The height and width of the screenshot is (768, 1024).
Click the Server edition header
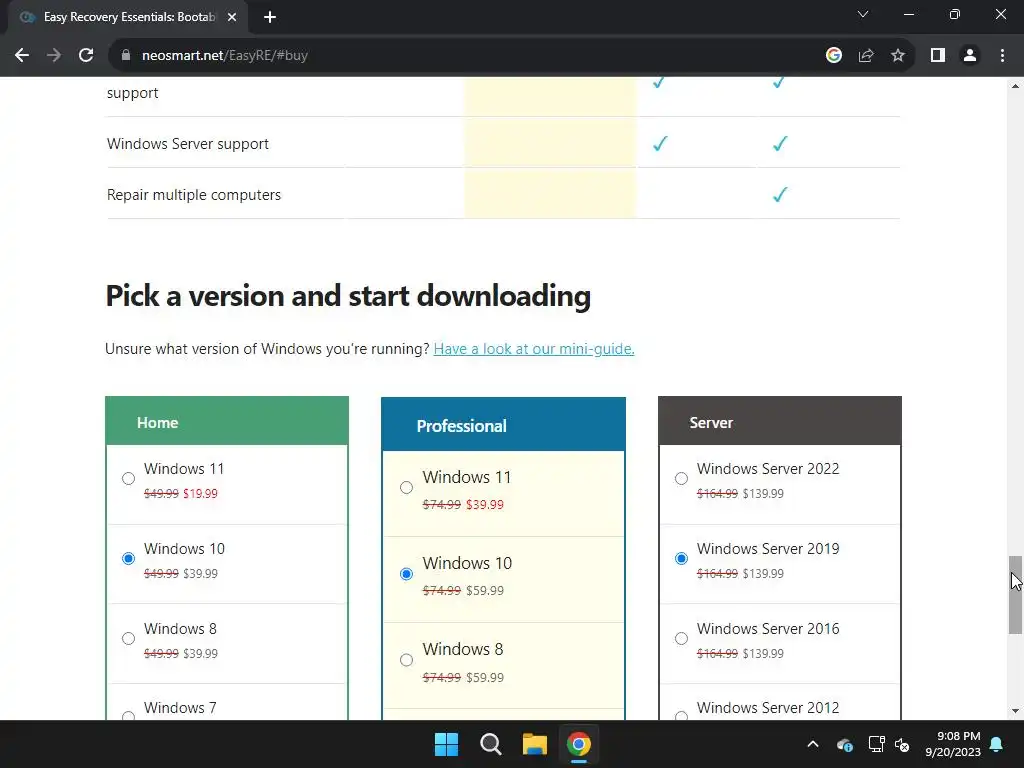click(x=780, y=421)
